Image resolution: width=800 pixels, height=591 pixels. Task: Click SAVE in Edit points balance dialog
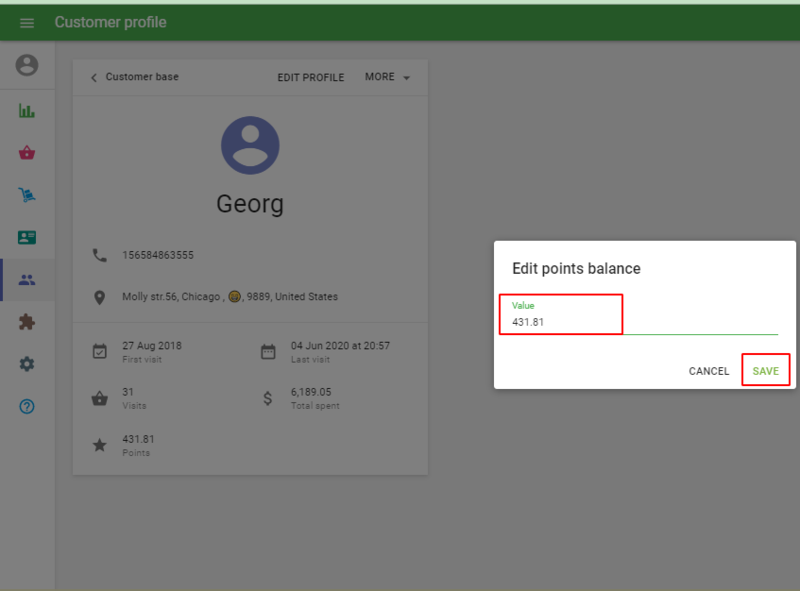tap(765, 371)
